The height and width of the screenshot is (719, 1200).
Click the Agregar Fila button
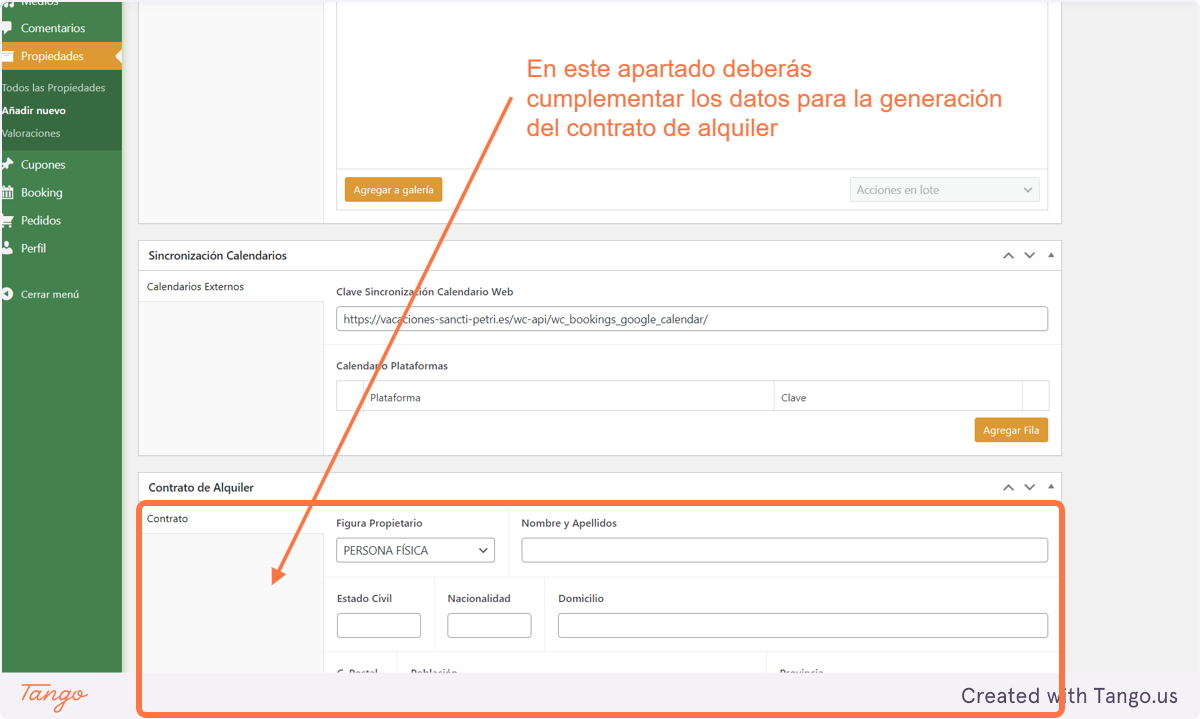[1011, 430]
